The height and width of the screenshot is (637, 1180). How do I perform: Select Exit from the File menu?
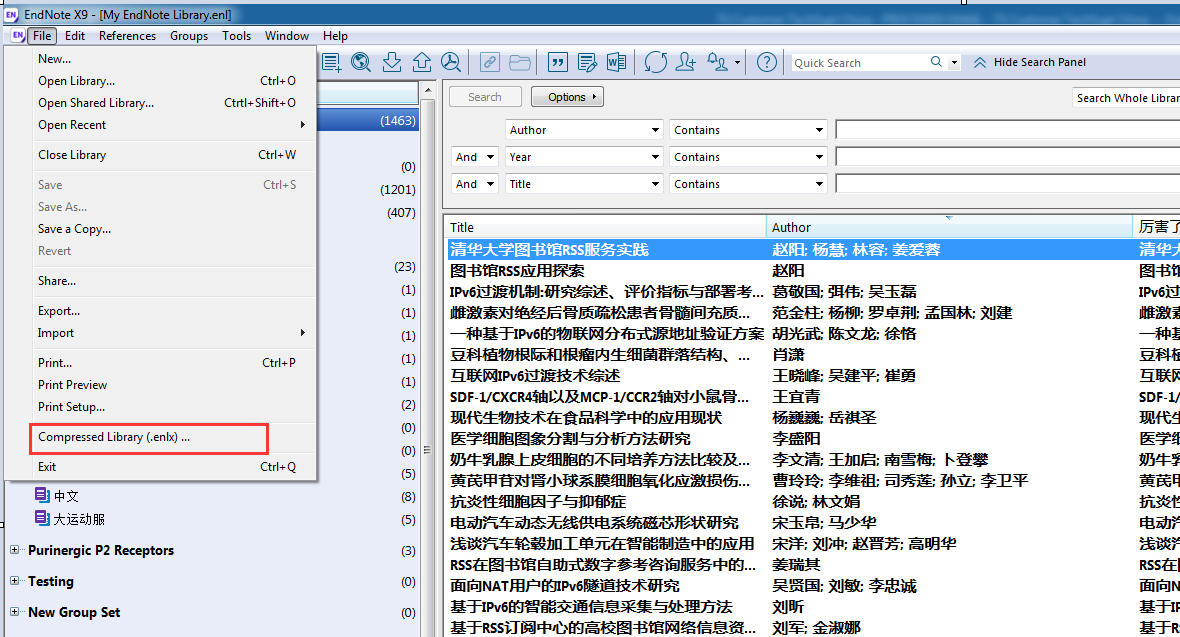pos(160,467)
